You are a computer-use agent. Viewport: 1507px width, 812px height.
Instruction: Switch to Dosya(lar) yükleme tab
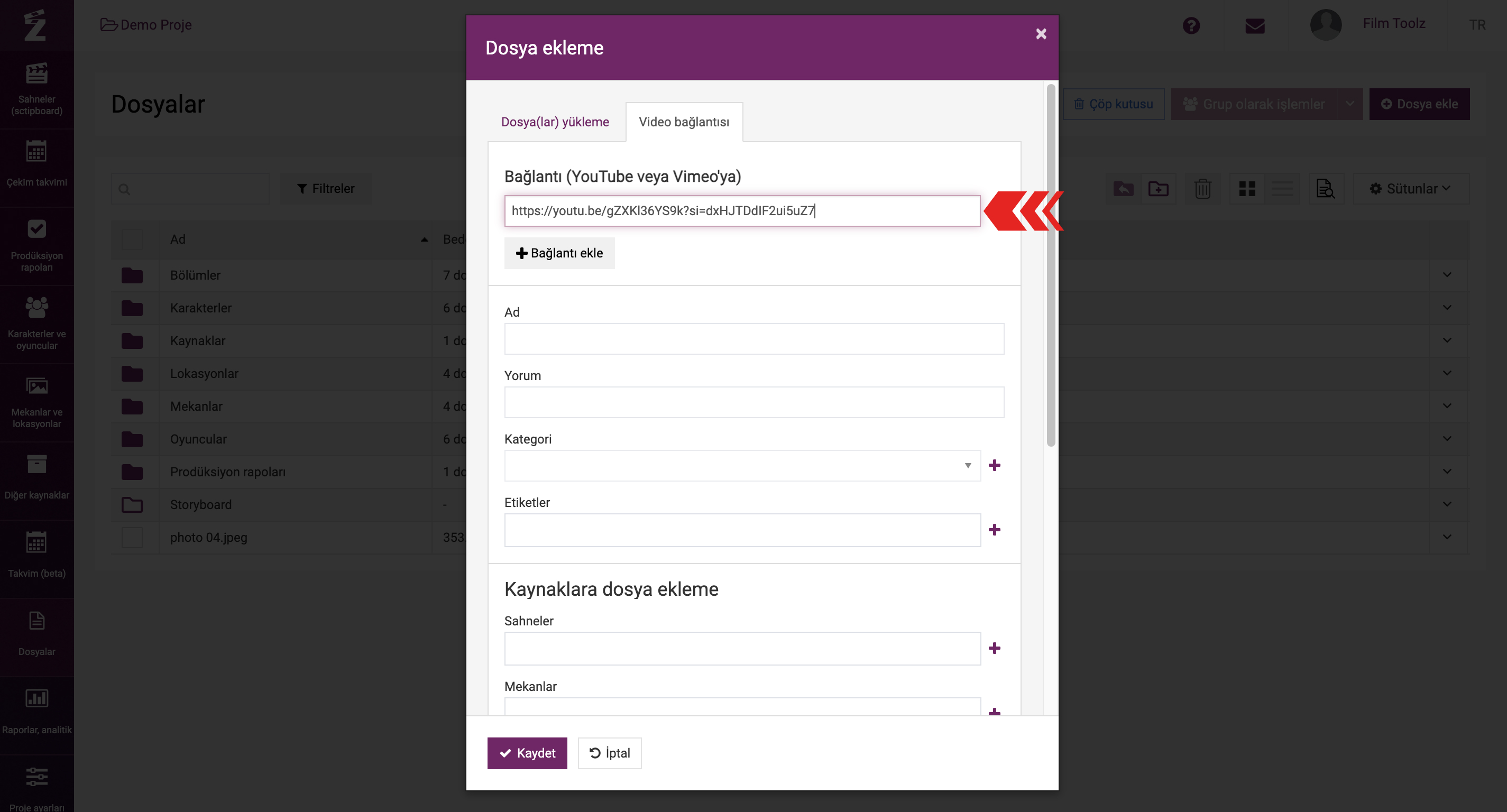click(555, 122)
